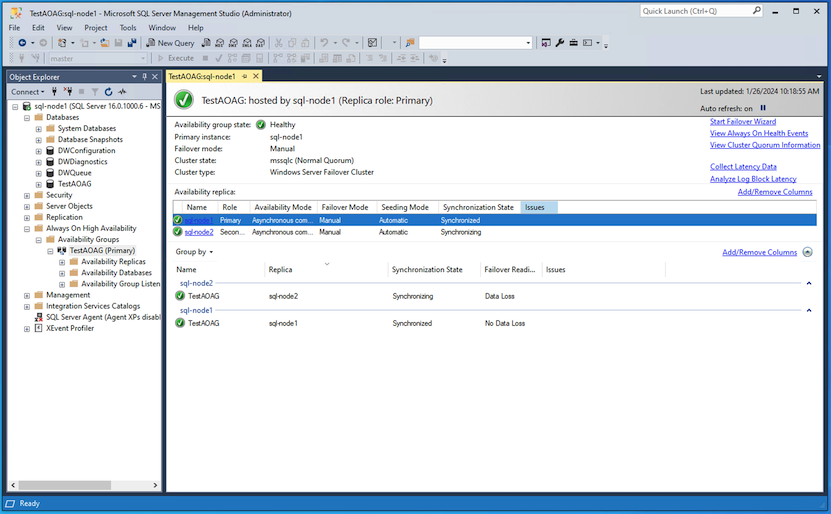Click the Analysis Services DMX Query icon
The image size is (831, 514).
click(x=233, y=43)
